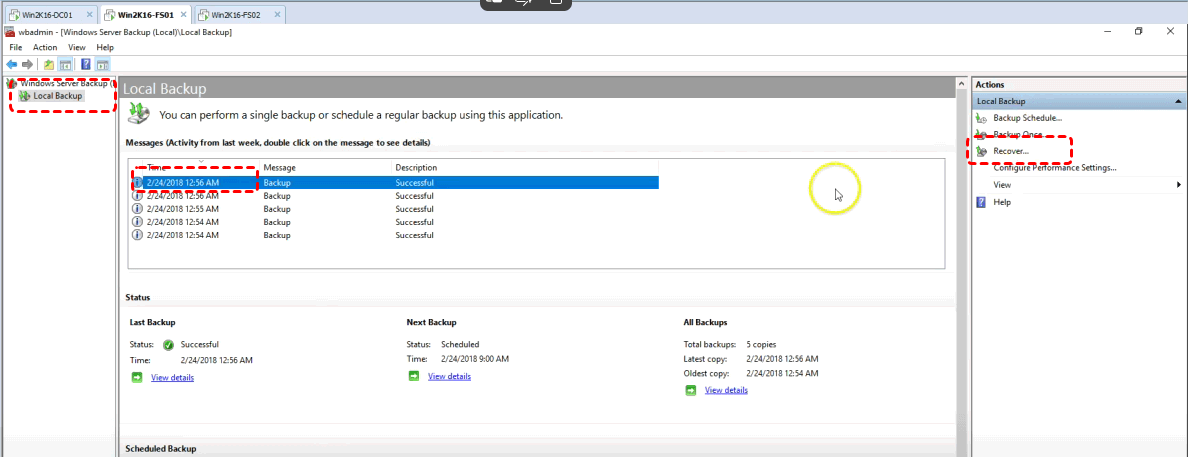Click the Up One Level folder icon

[49, 65]
